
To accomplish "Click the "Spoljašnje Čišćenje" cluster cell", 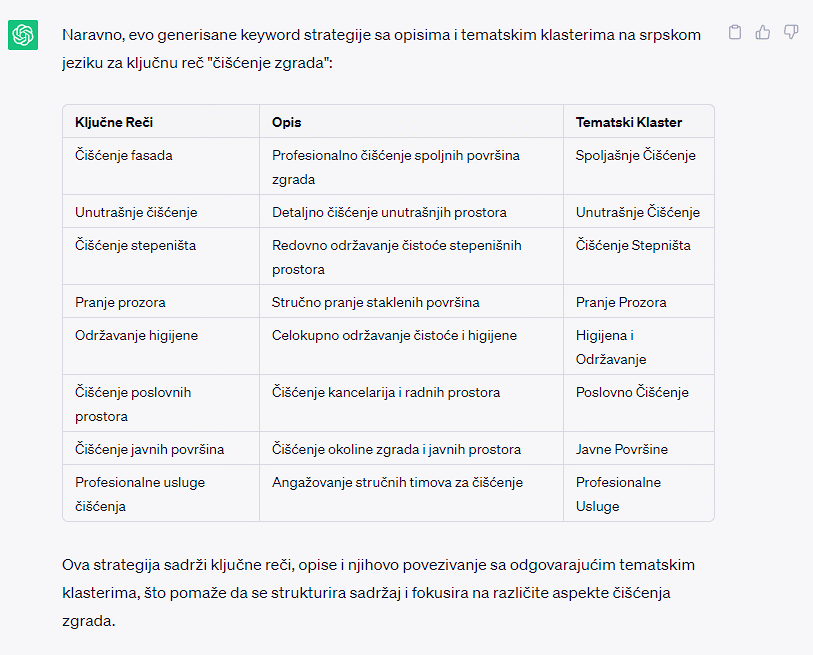I will click(x=635, y=155).
